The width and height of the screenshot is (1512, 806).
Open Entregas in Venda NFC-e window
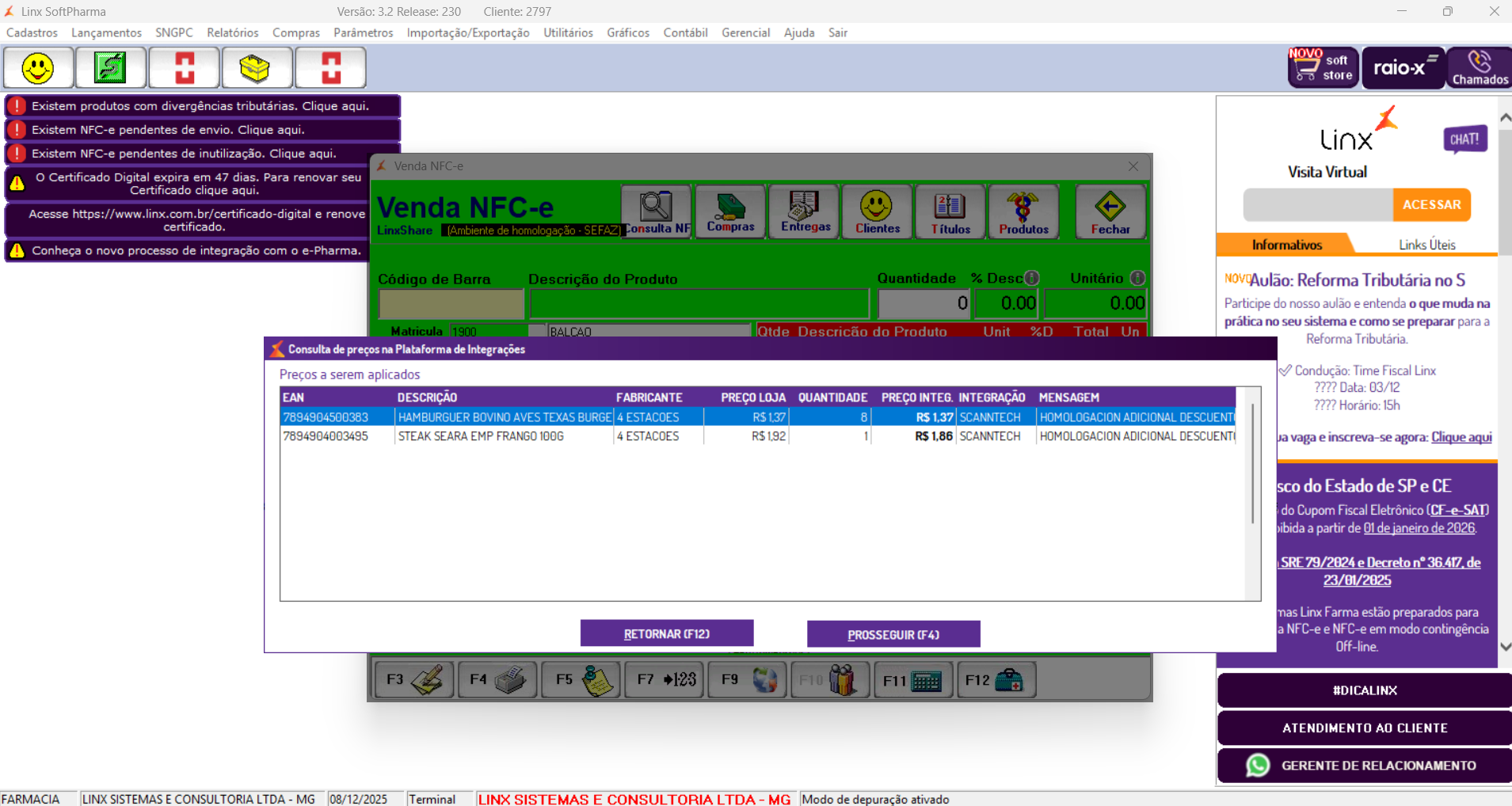click(805, 211)
